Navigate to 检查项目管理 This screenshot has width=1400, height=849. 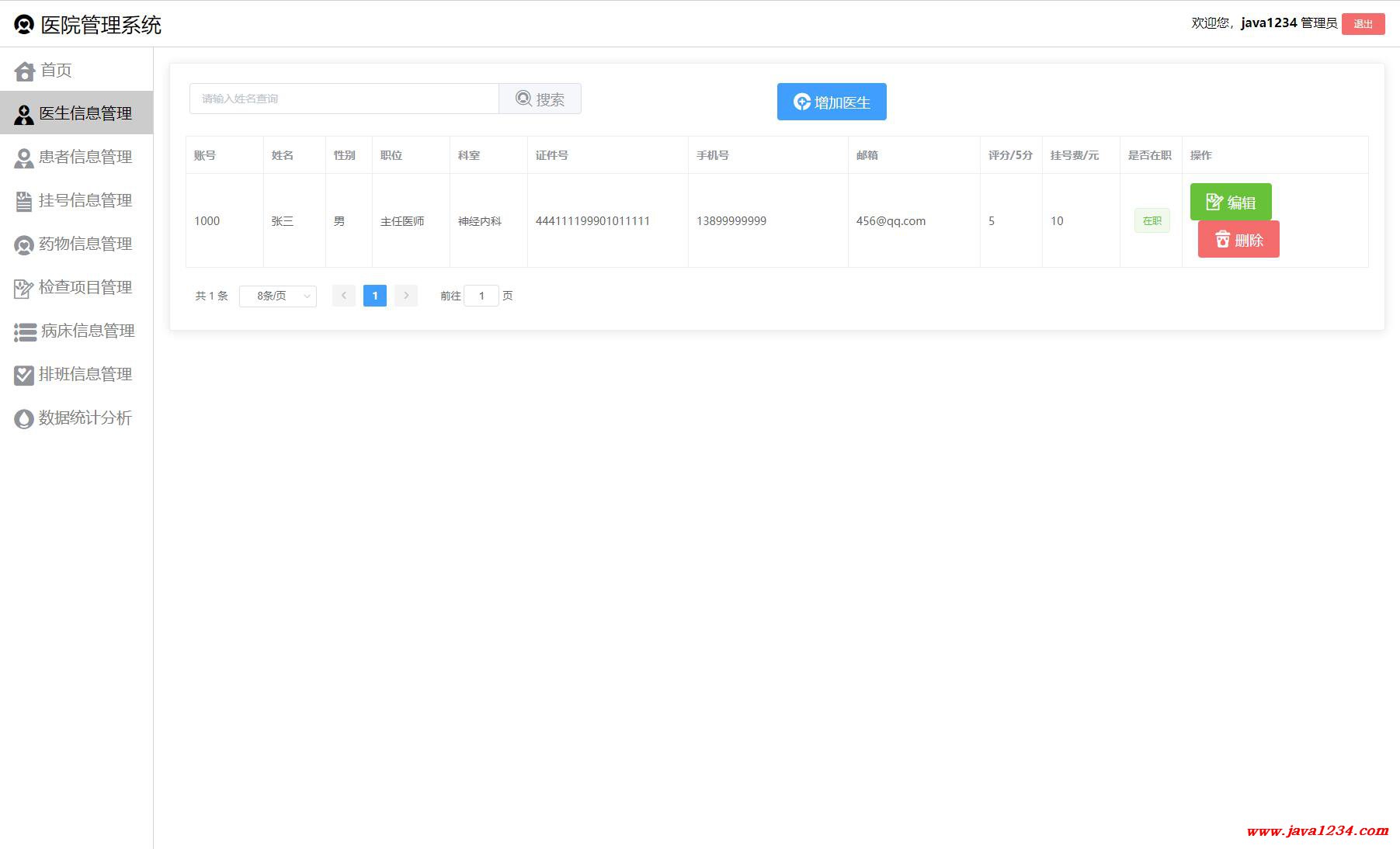[x=76, y=287]
